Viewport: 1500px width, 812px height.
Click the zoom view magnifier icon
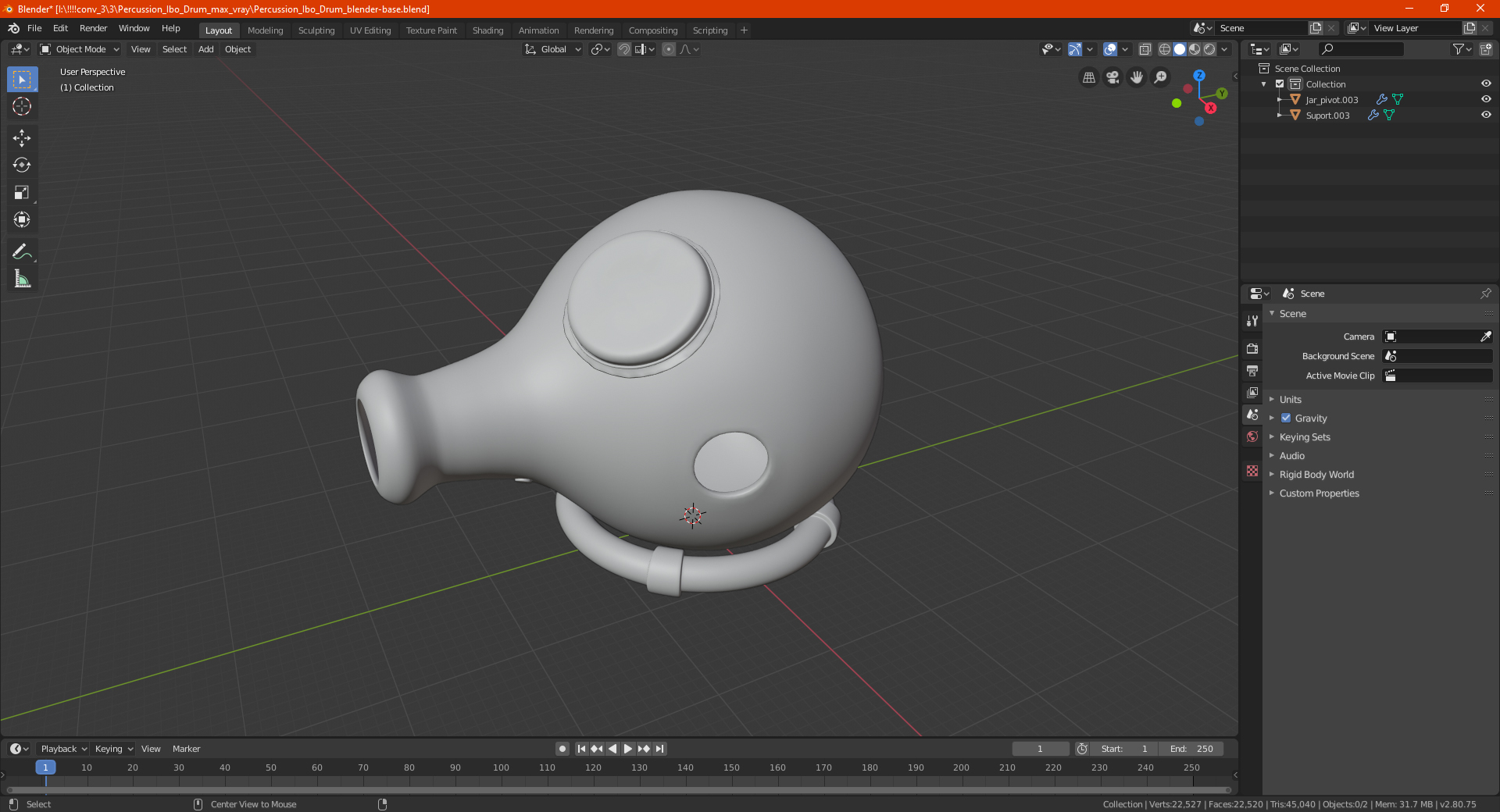pos(1161,77)
